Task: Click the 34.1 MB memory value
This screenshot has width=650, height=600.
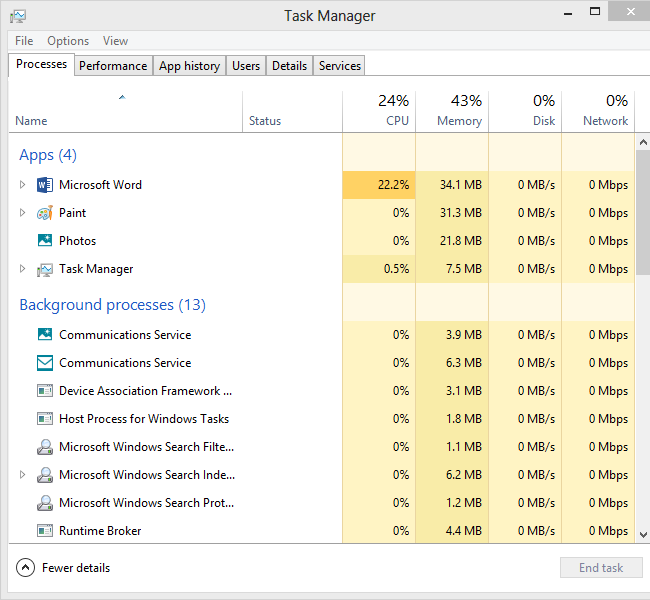Action: coord(461,185)
